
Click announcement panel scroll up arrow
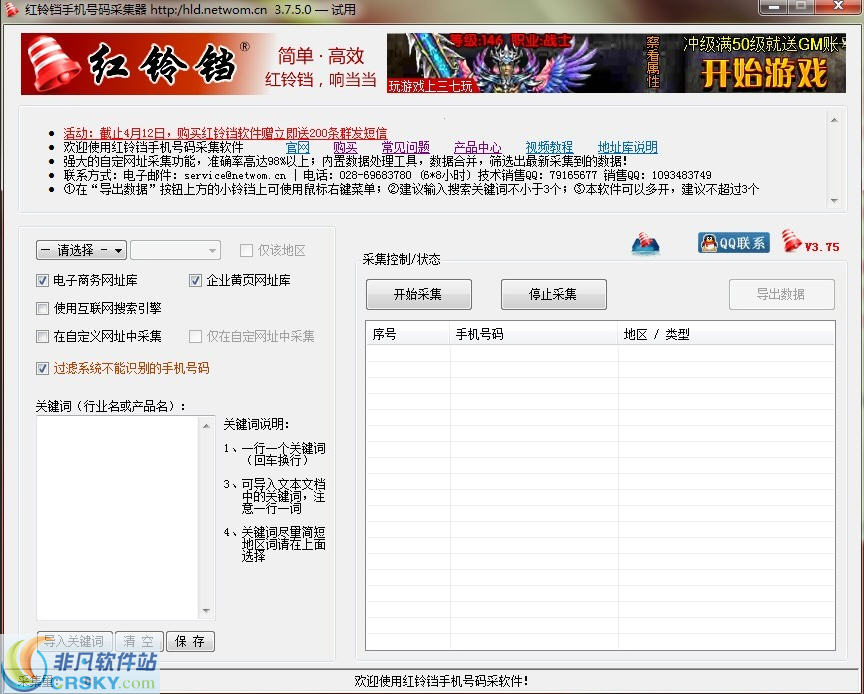pyautogui.click(x=834, y=120)
